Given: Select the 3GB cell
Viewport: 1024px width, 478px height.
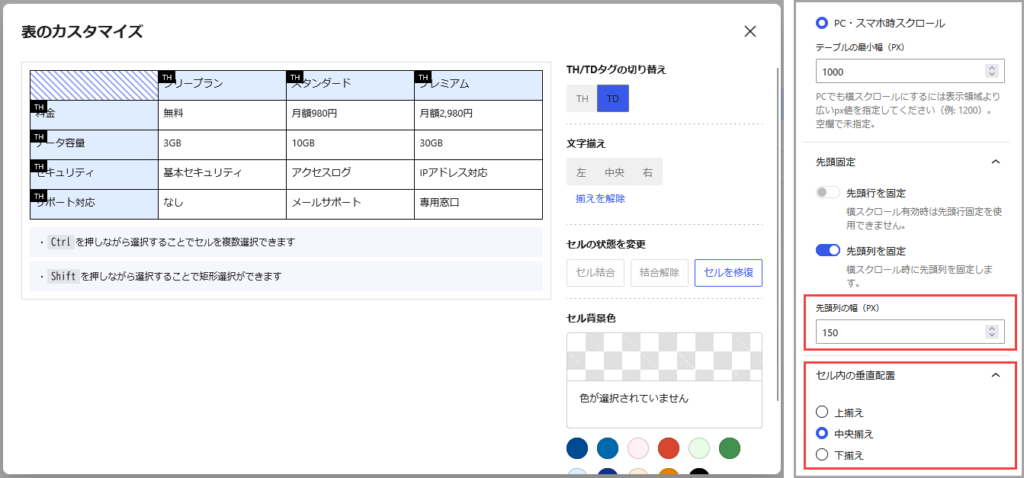Looking at the screenshot, I should pos(222,144).
